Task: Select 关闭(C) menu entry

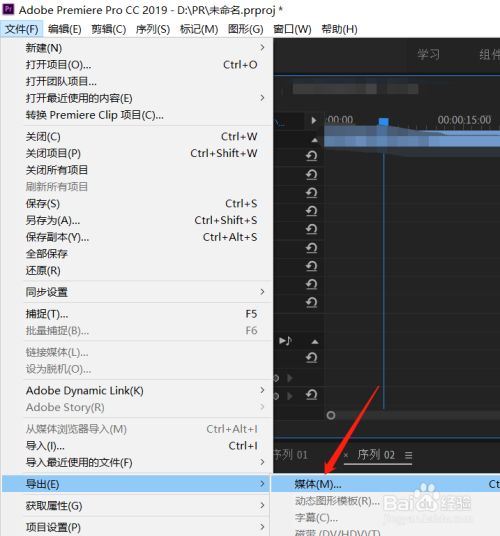Action: tap(137, 137)
